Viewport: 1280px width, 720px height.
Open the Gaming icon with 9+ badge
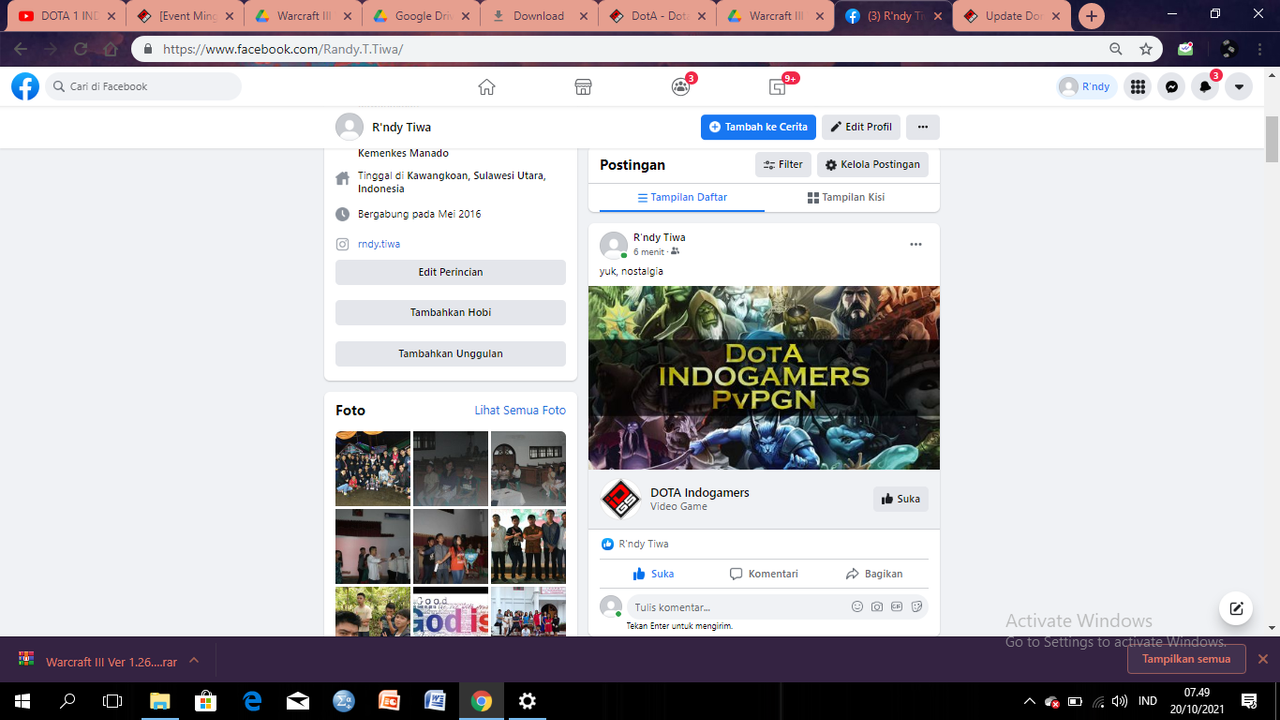778,87
